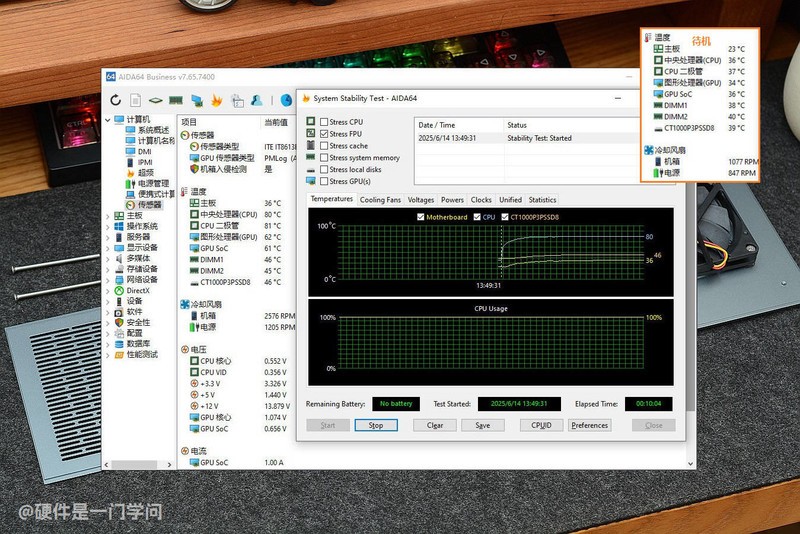The height and width of the screenshot is (534, 800).
Task: Open Preferences in stability test window
Action: pos(590,425)
